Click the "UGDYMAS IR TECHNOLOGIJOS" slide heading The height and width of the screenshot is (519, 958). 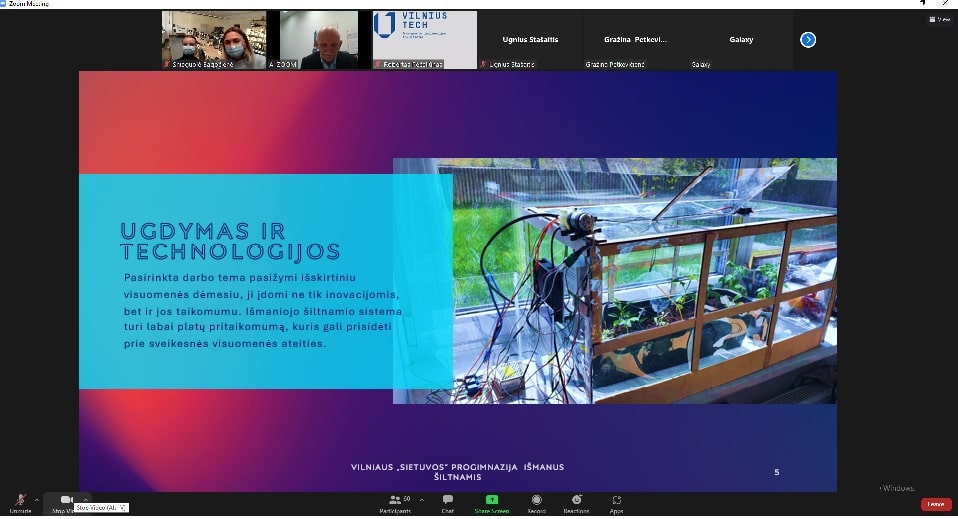click(x=230, y=241)
